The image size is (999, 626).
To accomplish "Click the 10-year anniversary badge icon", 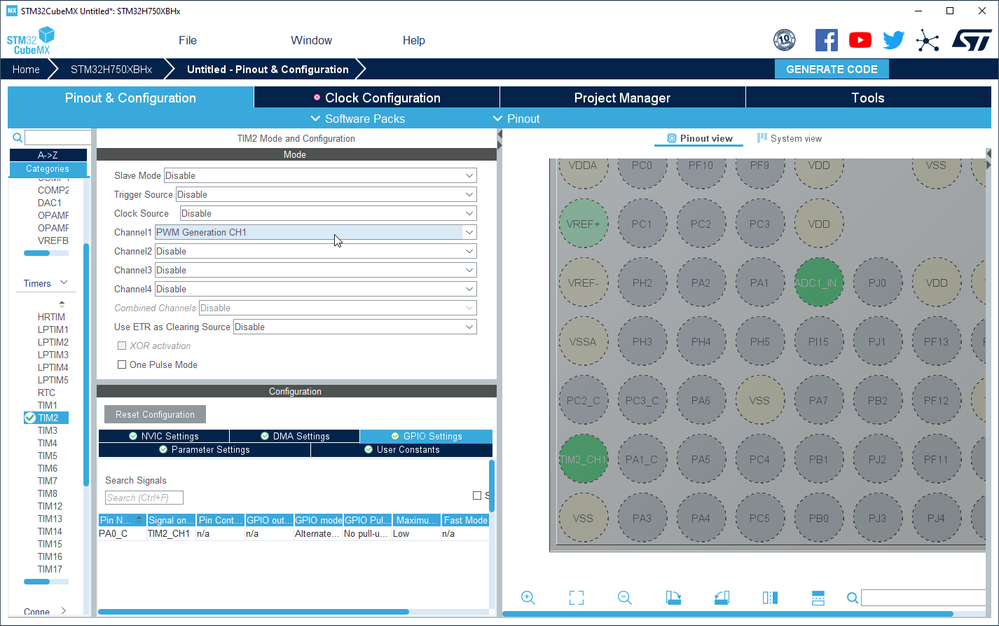I will click(785, 40).
